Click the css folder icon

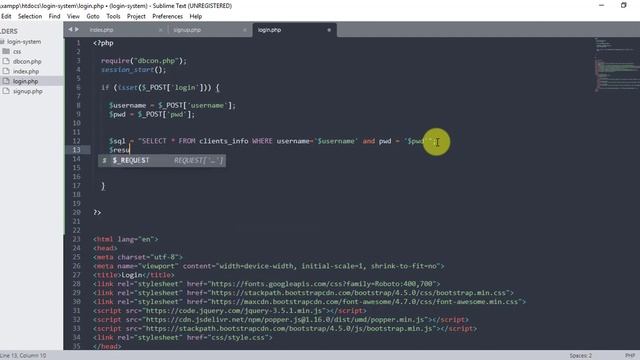(x=6, y=51)
